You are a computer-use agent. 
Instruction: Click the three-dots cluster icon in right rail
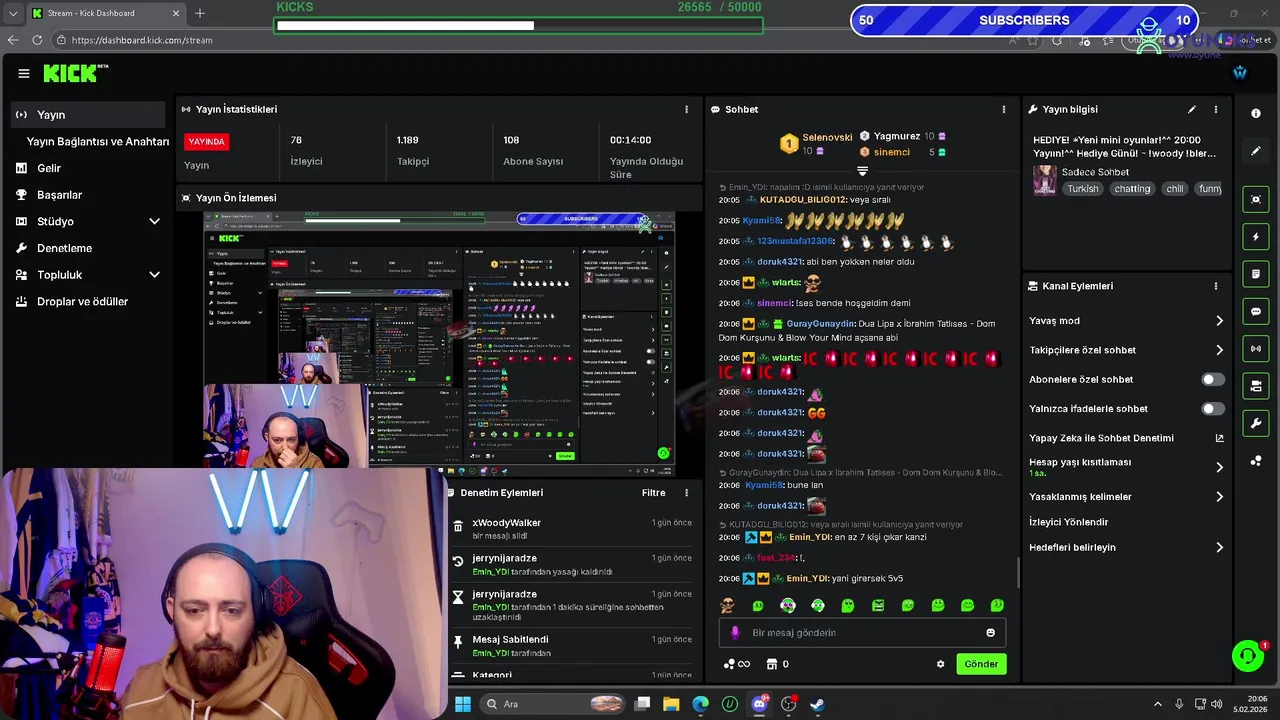click(x=1256, y=461)
